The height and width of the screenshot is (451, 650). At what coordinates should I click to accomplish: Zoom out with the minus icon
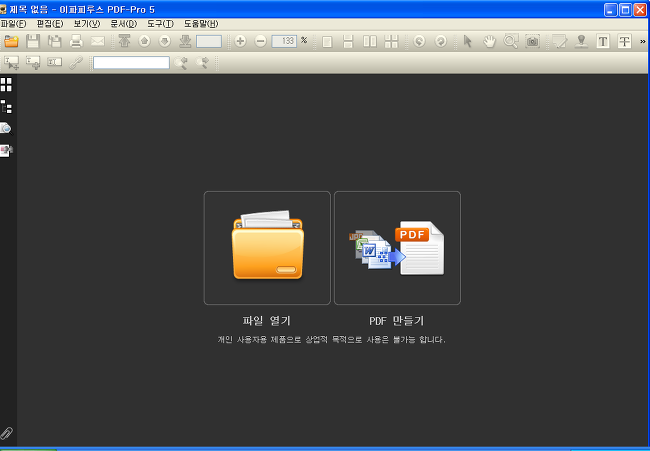click(x=260, y=41)
